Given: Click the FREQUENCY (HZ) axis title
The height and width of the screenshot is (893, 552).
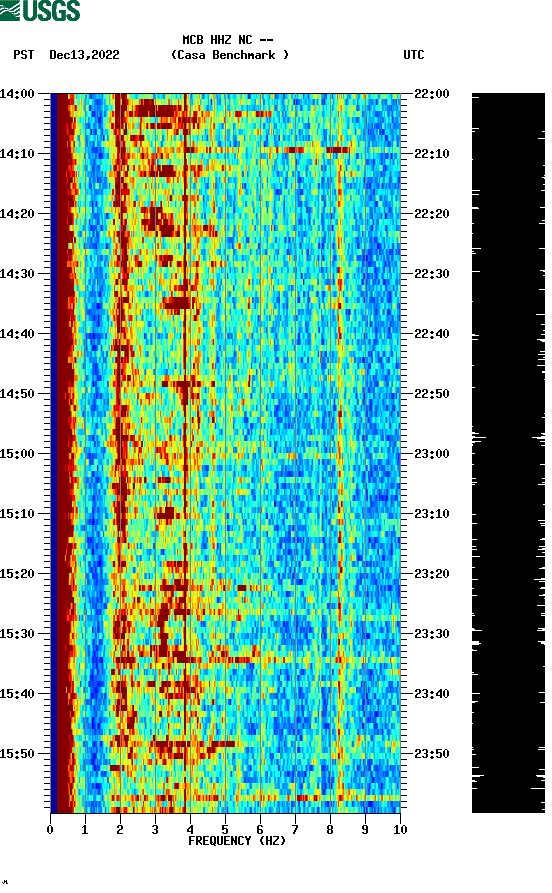Looking at the screenshot, I should (237, 841).
